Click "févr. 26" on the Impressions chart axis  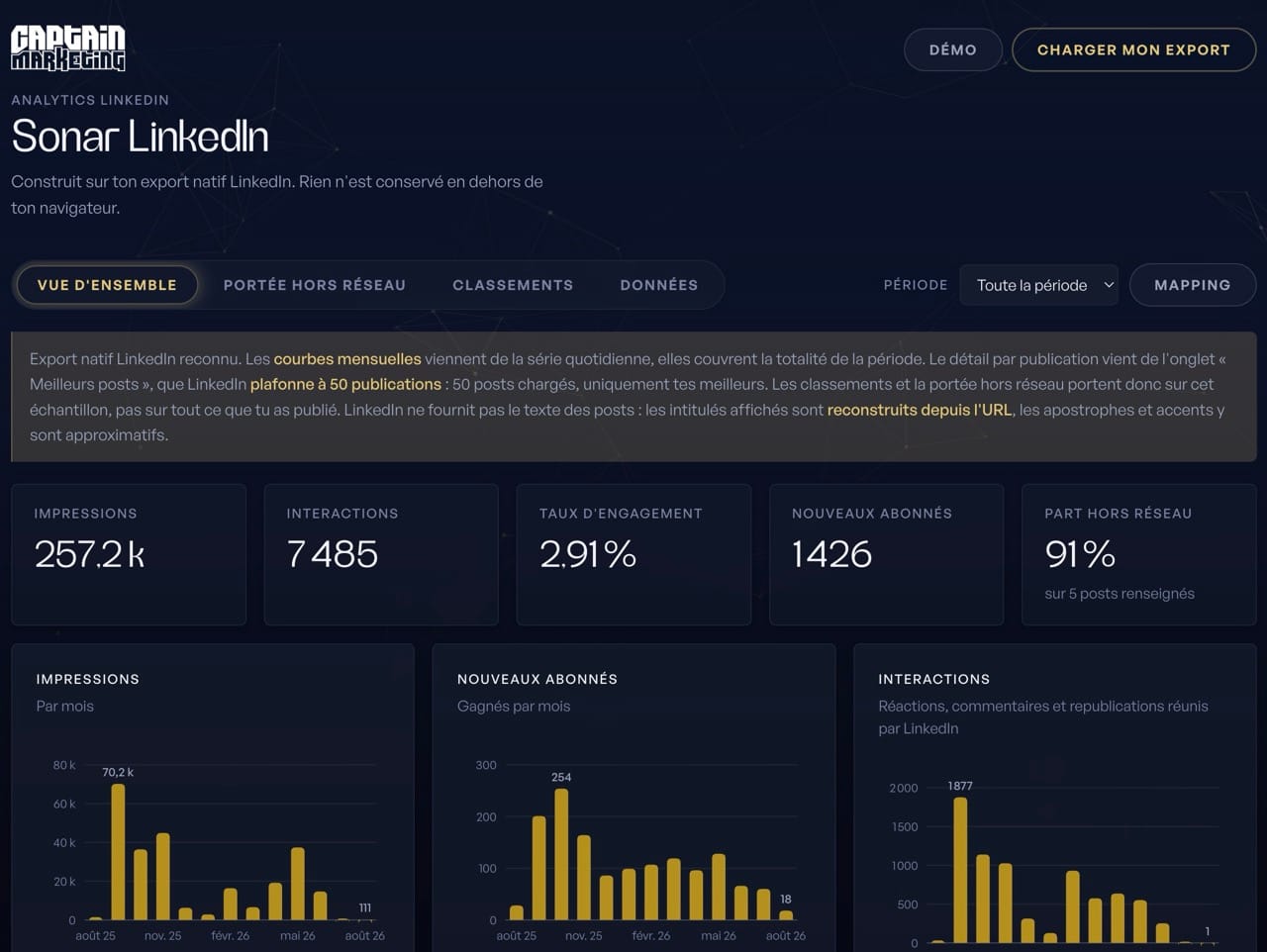[x=231, y=935]
